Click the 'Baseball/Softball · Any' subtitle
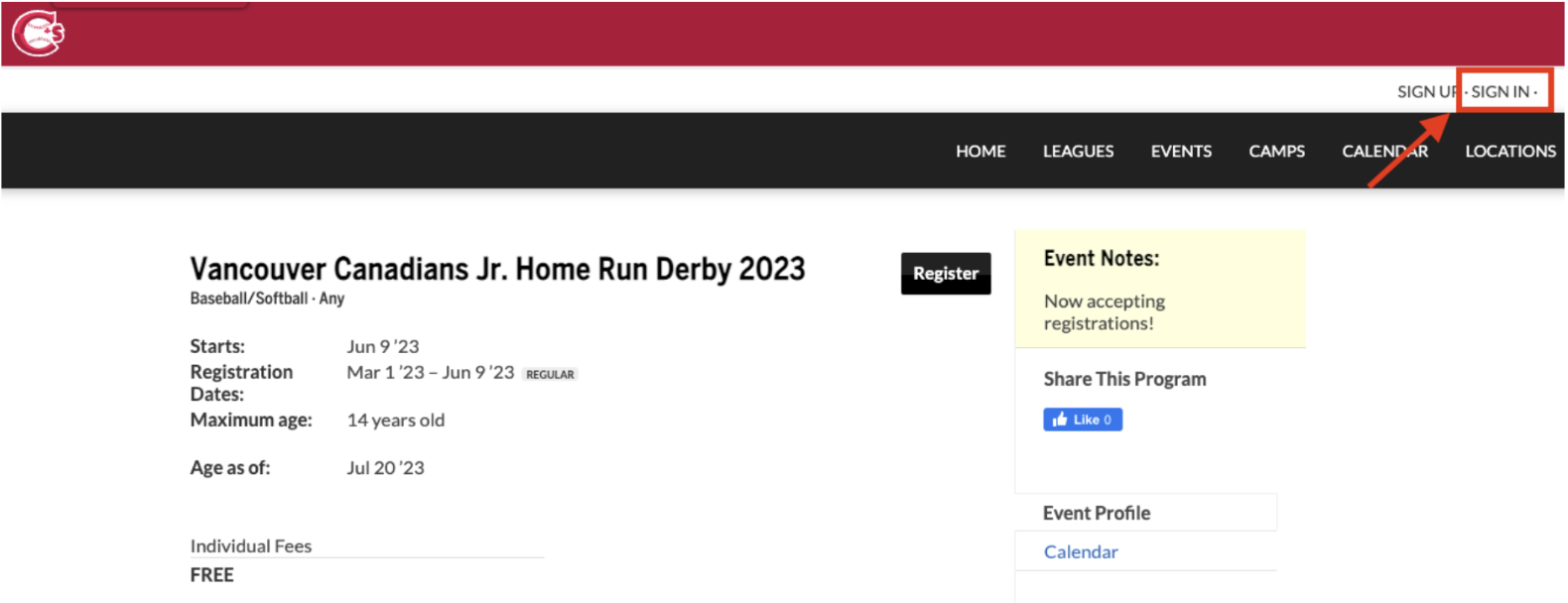This screenshot has height=603, width=1568. (267, 299)
